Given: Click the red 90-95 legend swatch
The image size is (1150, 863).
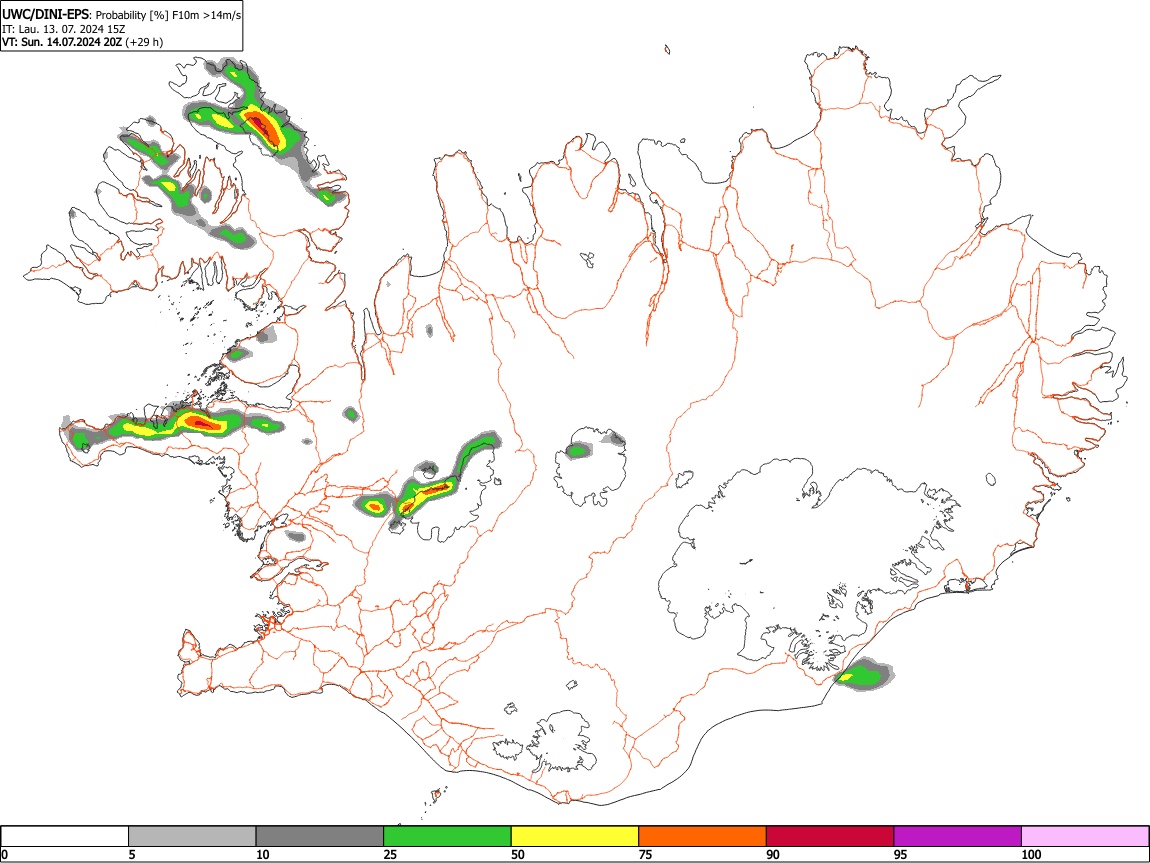Looking at the screenshot, I should click(x=830, y=837).
